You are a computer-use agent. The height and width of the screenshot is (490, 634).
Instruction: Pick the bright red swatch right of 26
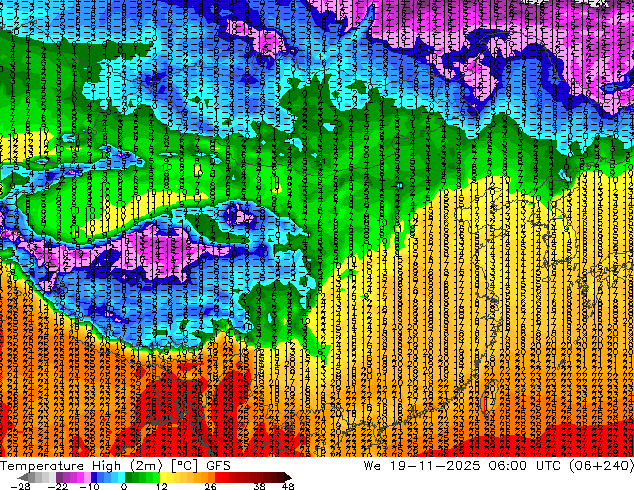[218, 477]
